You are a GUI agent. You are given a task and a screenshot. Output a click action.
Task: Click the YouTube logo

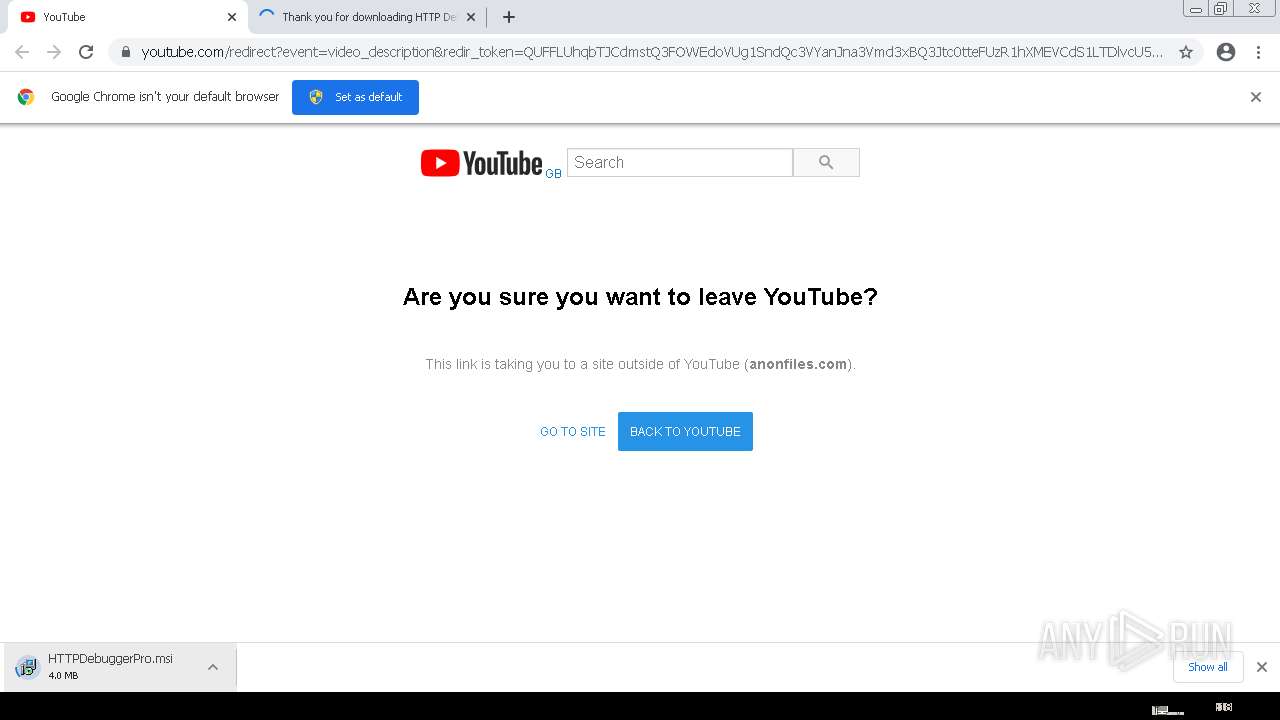point(481,163)
